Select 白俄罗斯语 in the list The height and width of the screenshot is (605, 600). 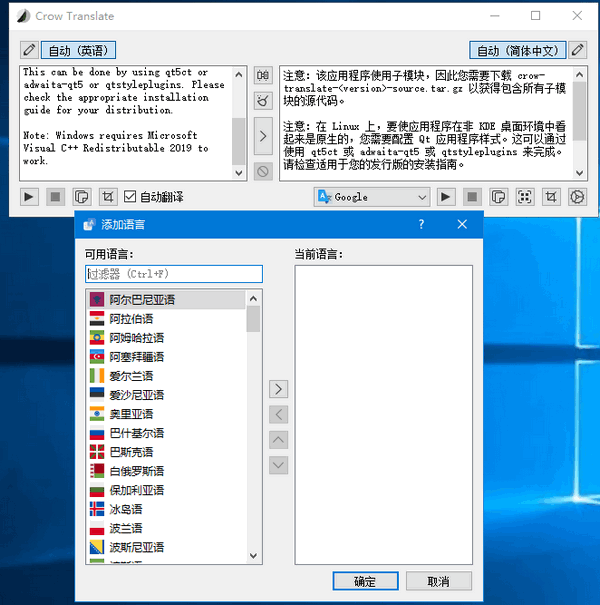click(166, 471)
